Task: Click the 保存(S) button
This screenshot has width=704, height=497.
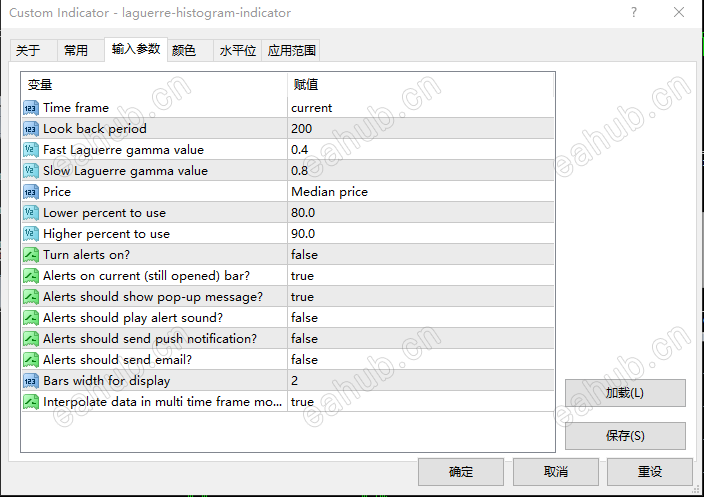Action: coord(625,435)
